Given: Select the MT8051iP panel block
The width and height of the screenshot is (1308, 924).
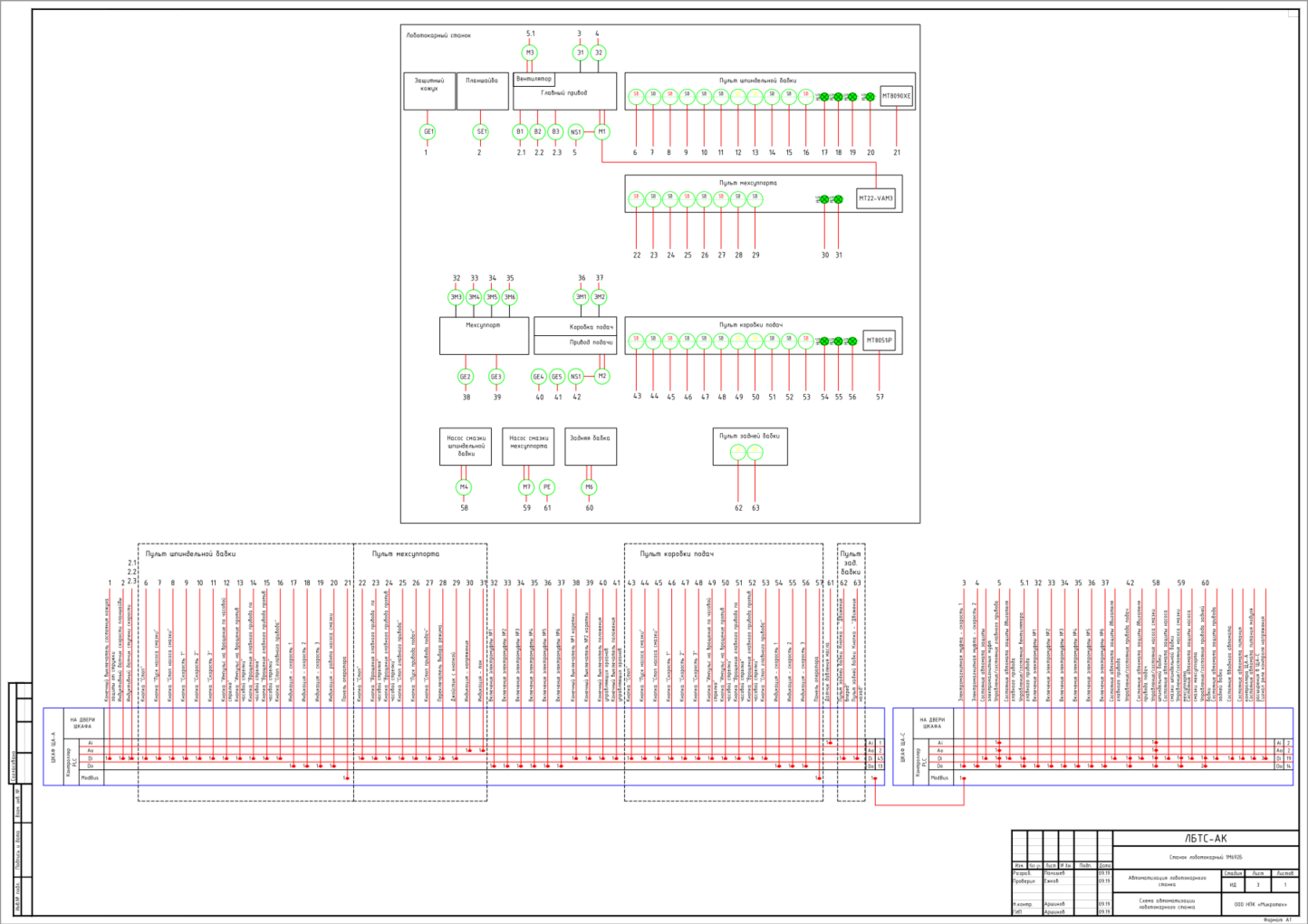Looking at the screenshot, I should (879, 341).
